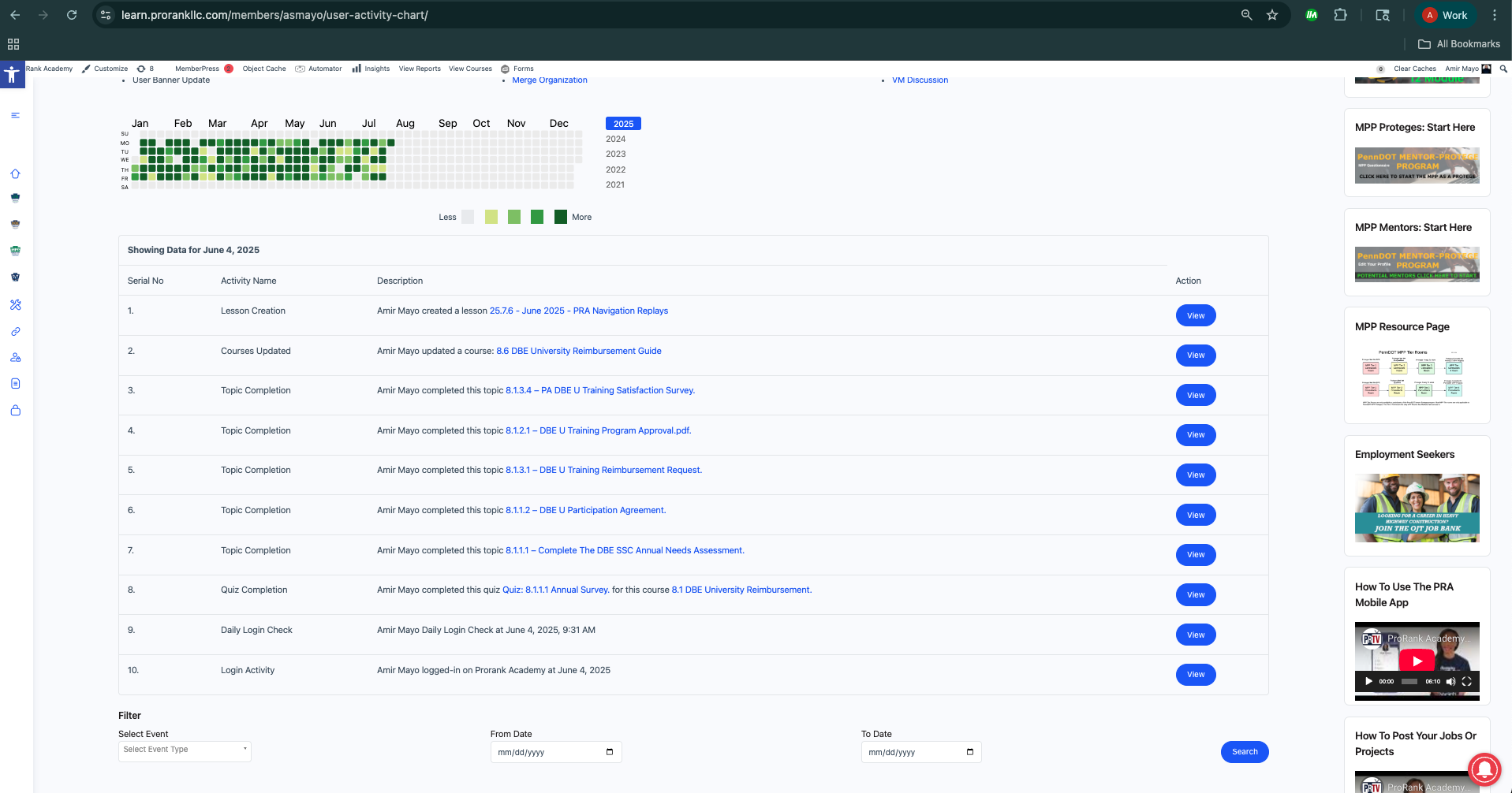The height and width of the screenshot is (793, 1512).
Task: Open MemberPress in admin bar
Action: click(x=197, y=69)
